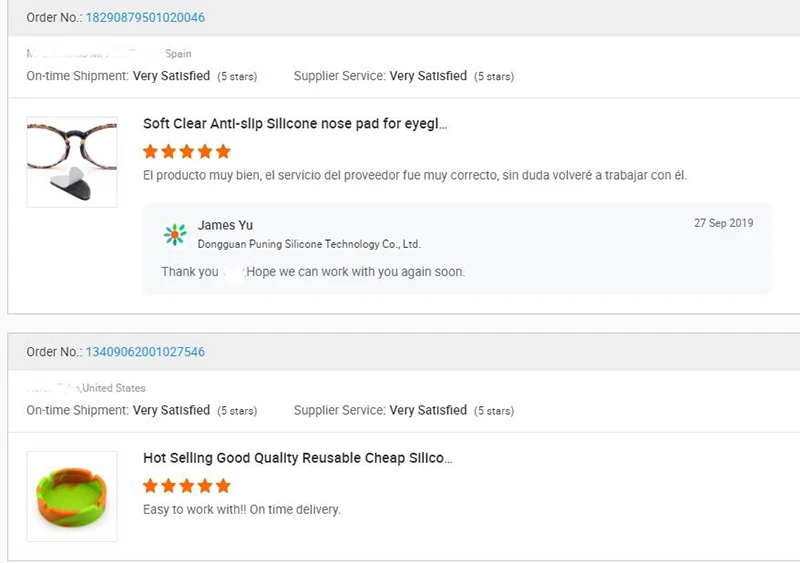This screenshot has height=563, width=800.
Task: Open the eyeglasses nose pad product thumbnail
Action: tap(72, 162)
